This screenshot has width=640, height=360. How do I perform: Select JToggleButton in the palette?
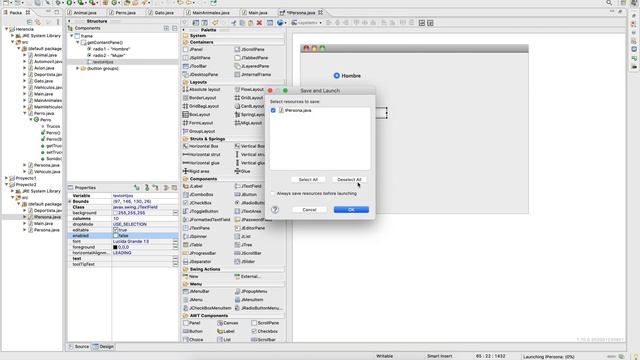[x=201, y=211]
